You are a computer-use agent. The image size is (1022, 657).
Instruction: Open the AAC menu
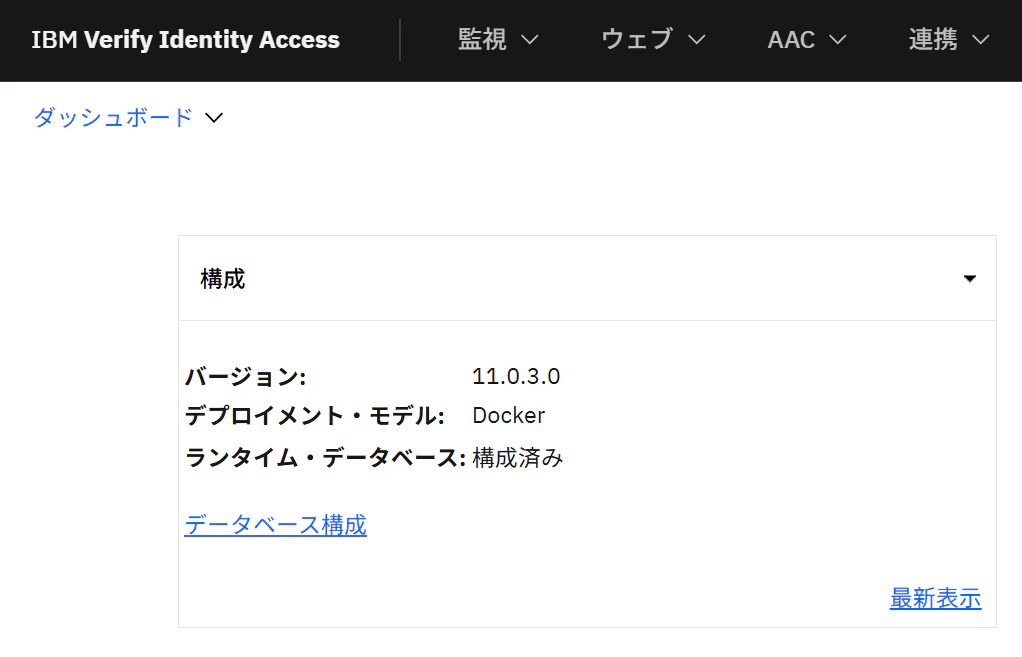806,40
